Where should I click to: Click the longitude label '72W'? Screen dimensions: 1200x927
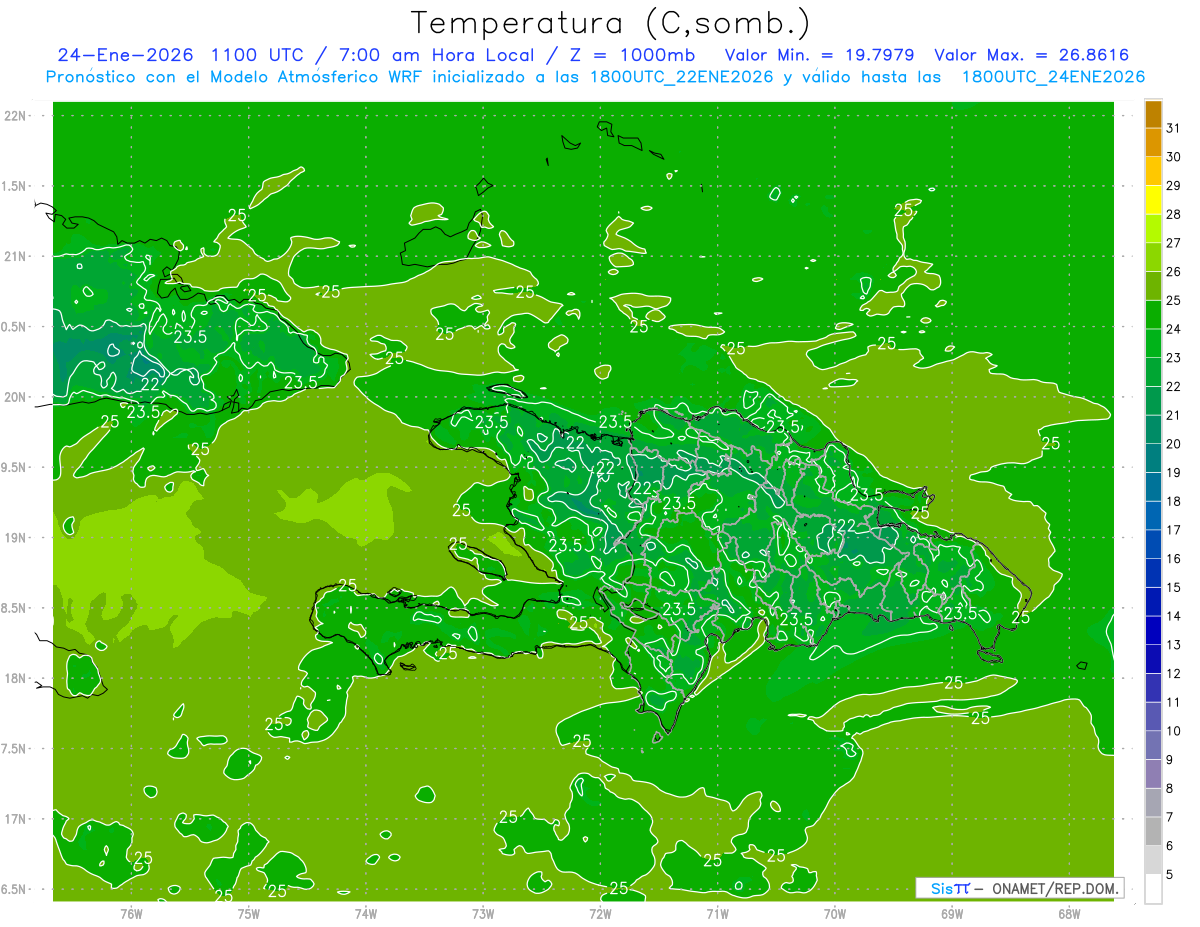[x=600, y=914]
